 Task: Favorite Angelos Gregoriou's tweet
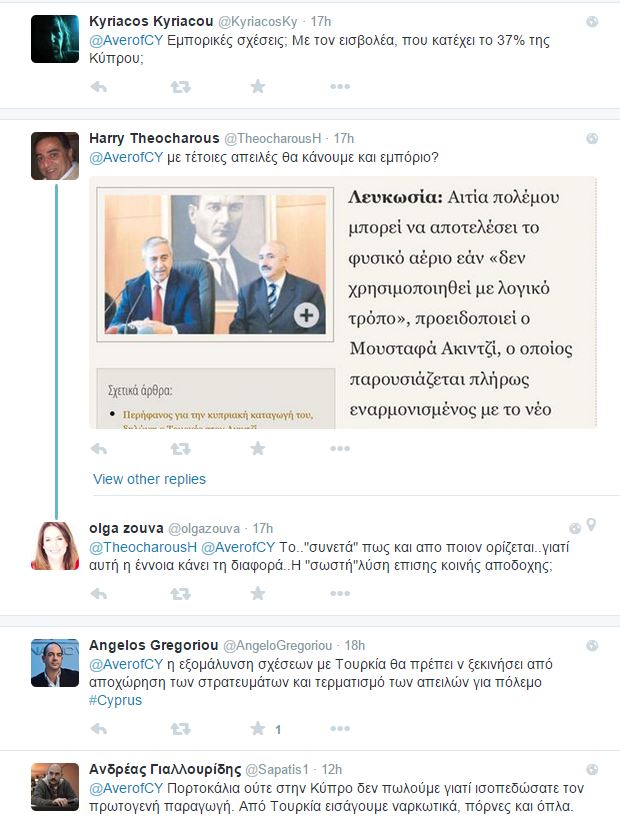point(257,728)
